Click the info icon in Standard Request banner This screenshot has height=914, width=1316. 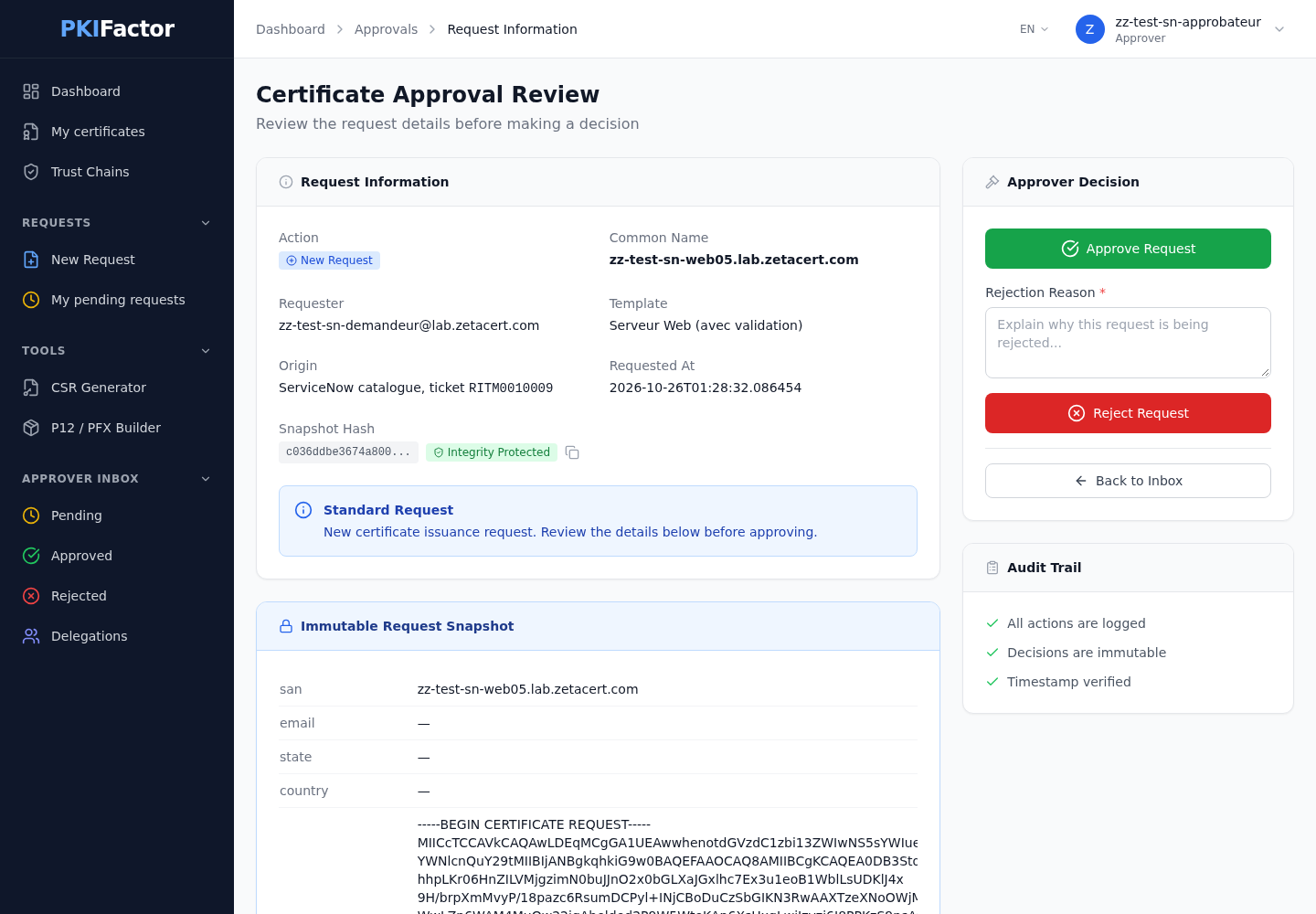303,510
